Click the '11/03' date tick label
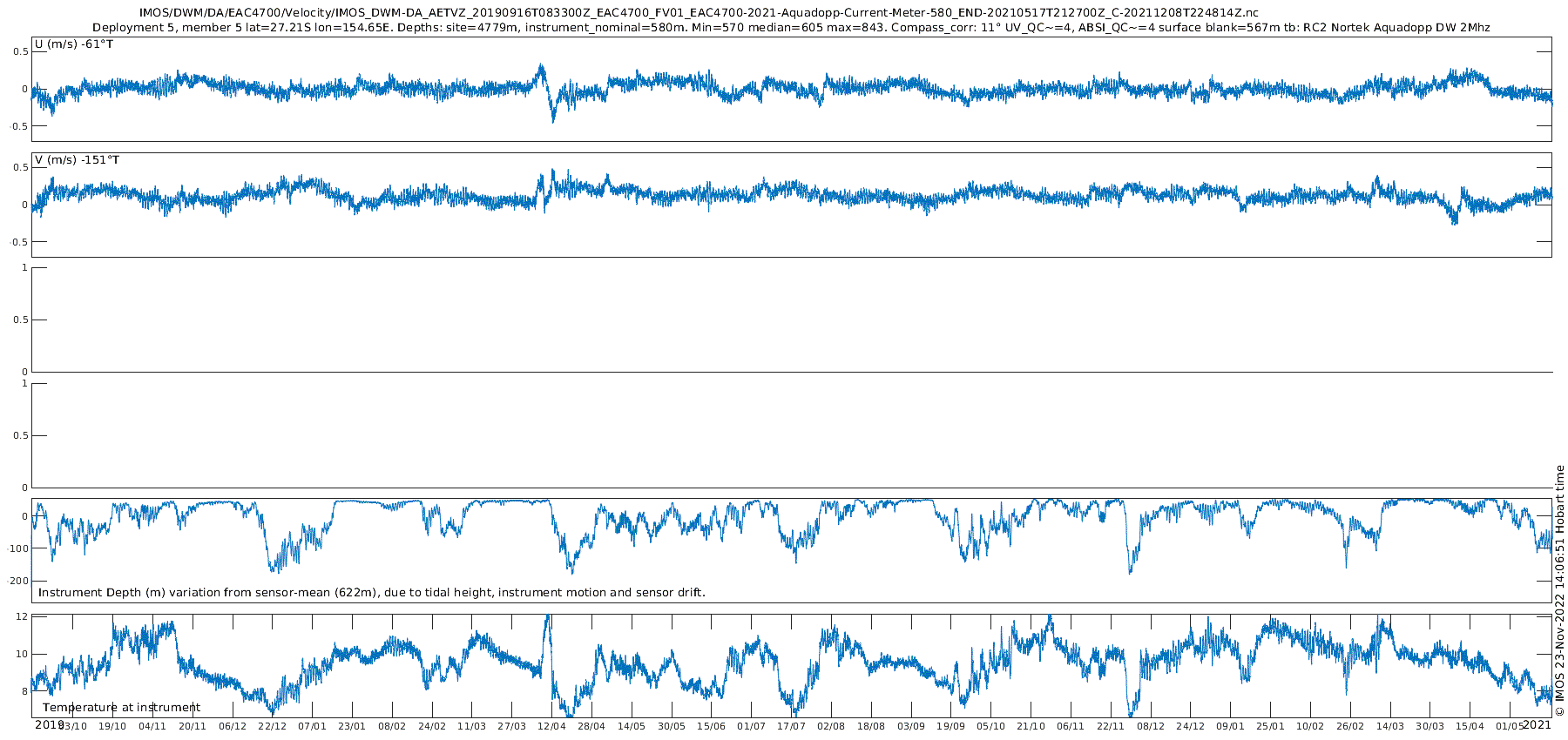 [x=472, y=726]
